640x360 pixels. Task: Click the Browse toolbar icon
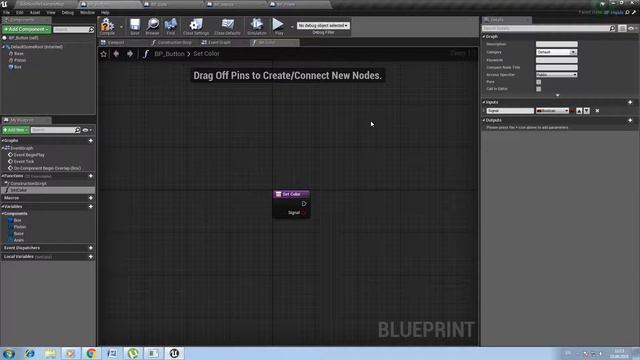point(153,26)
